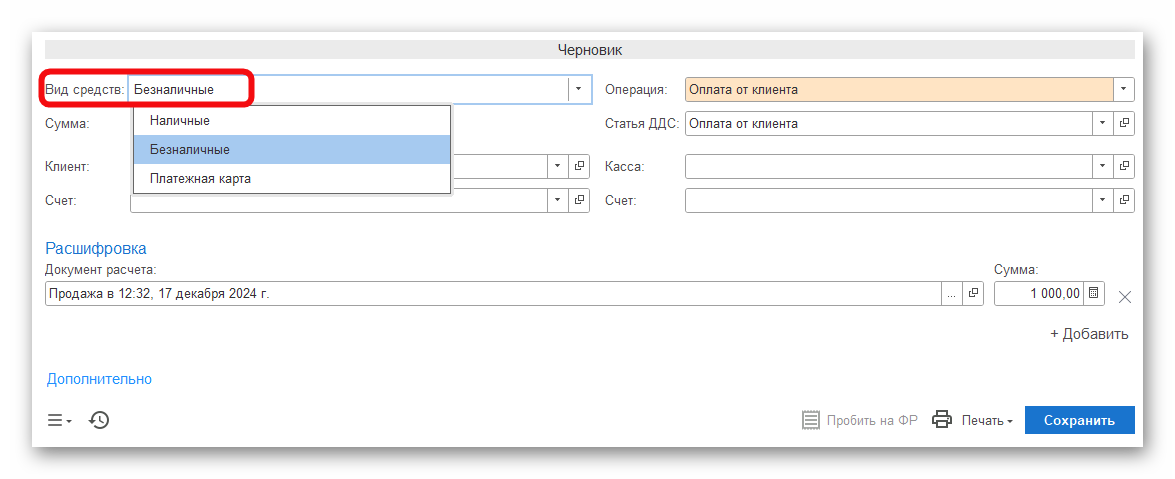Image resolution: width=1175 pixels, height=479 pixels.
Task: Expand the Касса dropdown list
Action: [x=1102, y=166]
